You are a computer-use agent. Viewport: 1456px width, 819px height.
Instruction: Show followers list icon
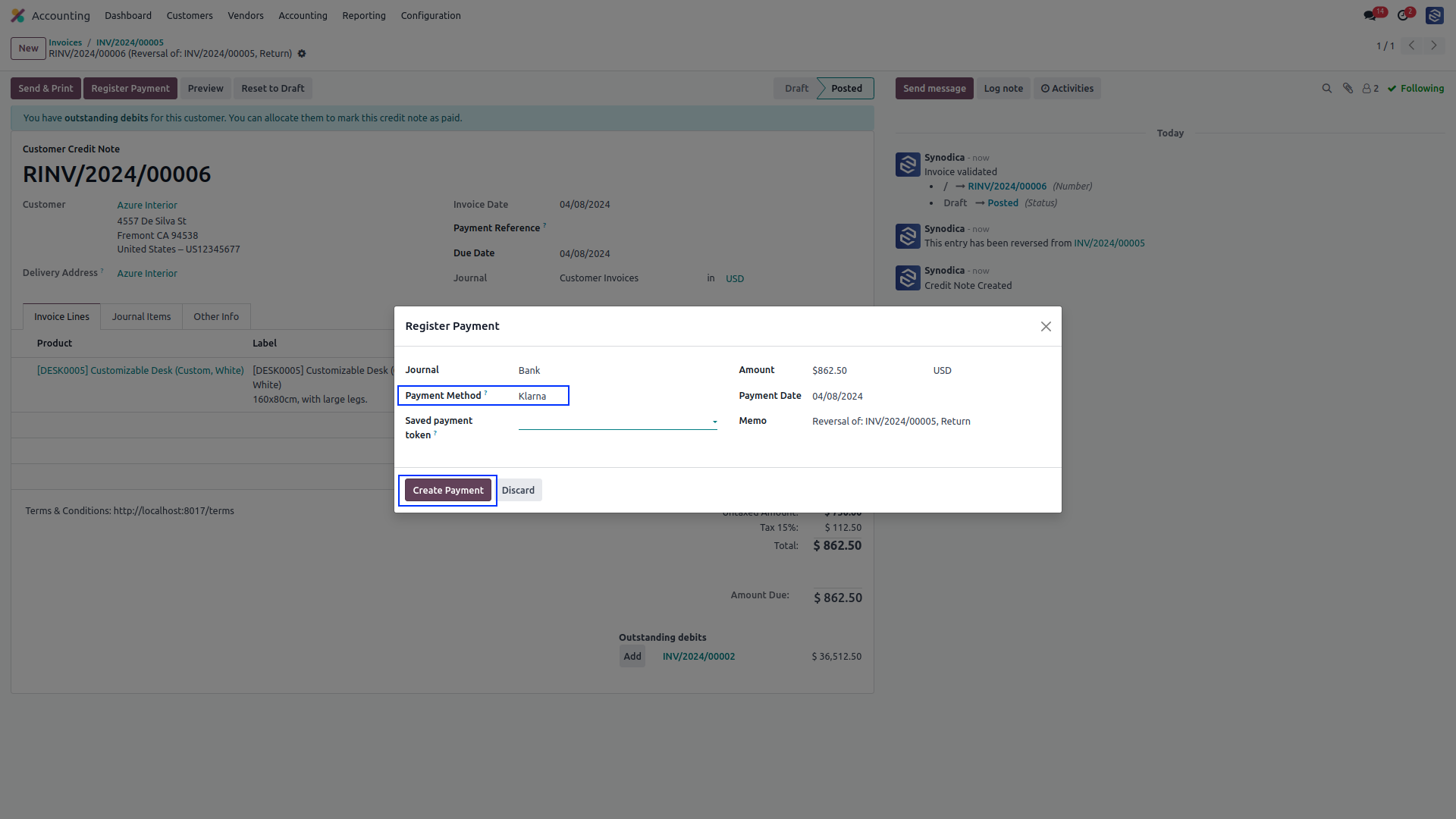pos(1370,89)
